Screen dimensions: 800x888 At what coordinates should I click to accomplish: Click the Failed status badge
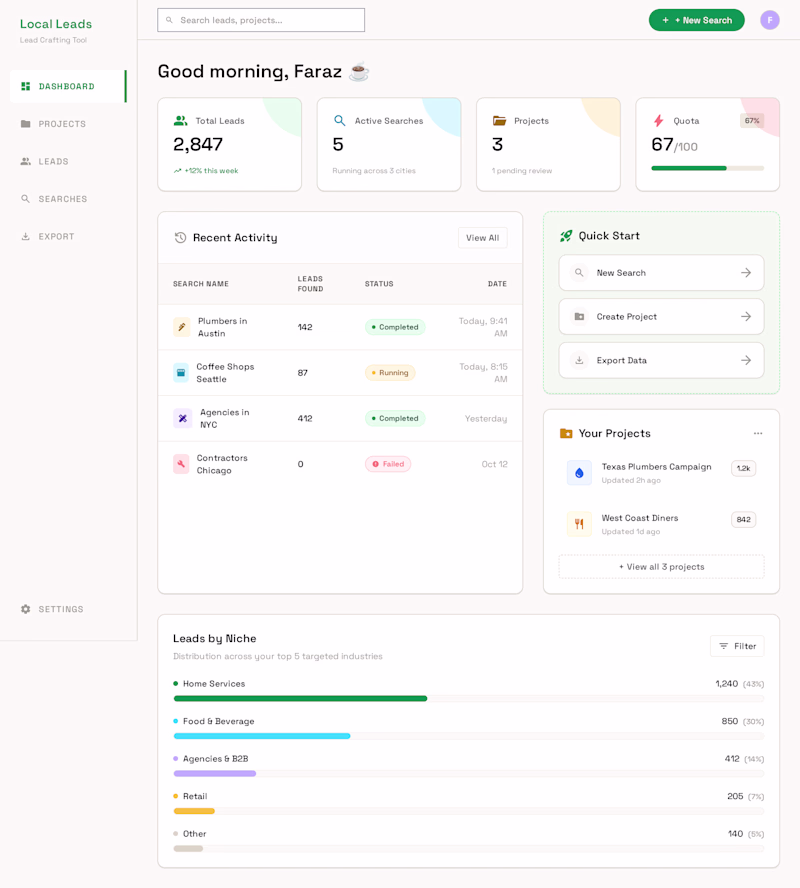coord(388,464)
